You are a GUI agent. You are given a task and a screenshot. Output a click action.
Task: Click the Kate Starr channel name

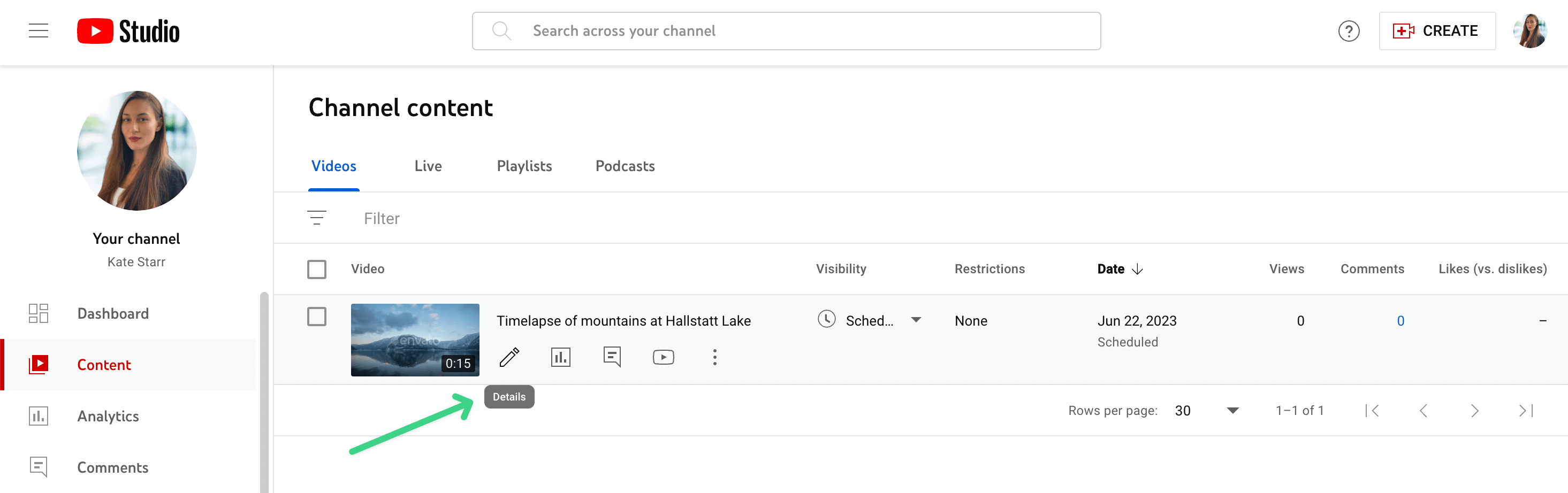tap(136, 262)
